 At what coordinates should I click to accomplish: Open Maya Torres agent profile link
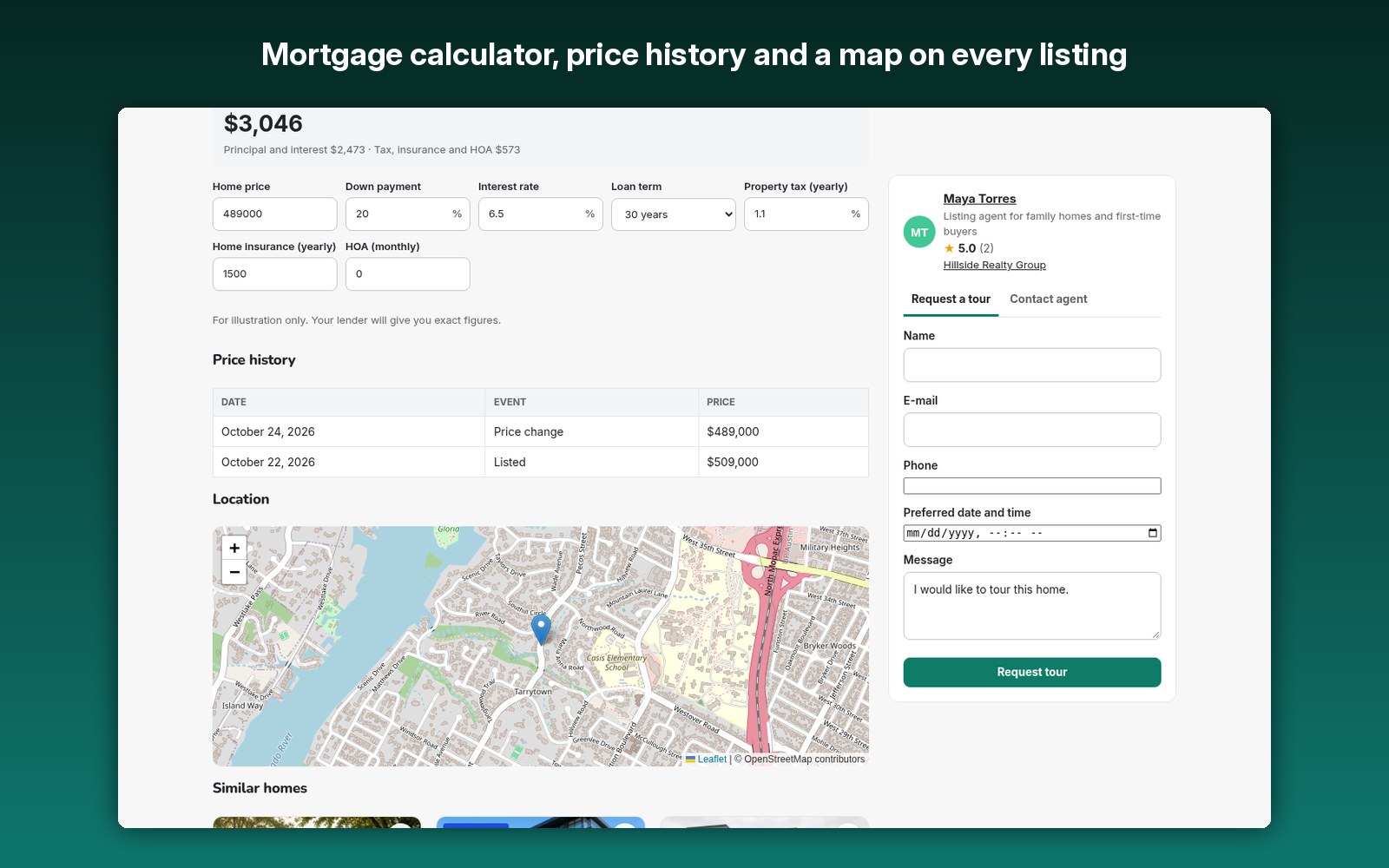979,199
